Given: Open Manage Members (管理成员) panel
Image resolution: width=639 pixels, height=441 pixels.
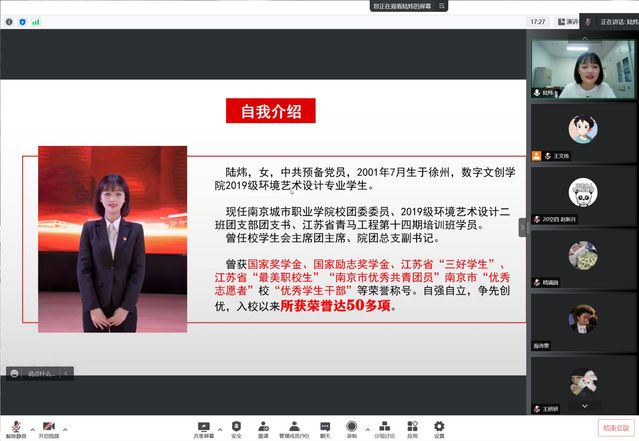Looking at the screenshot, I should tap(294, 427).
